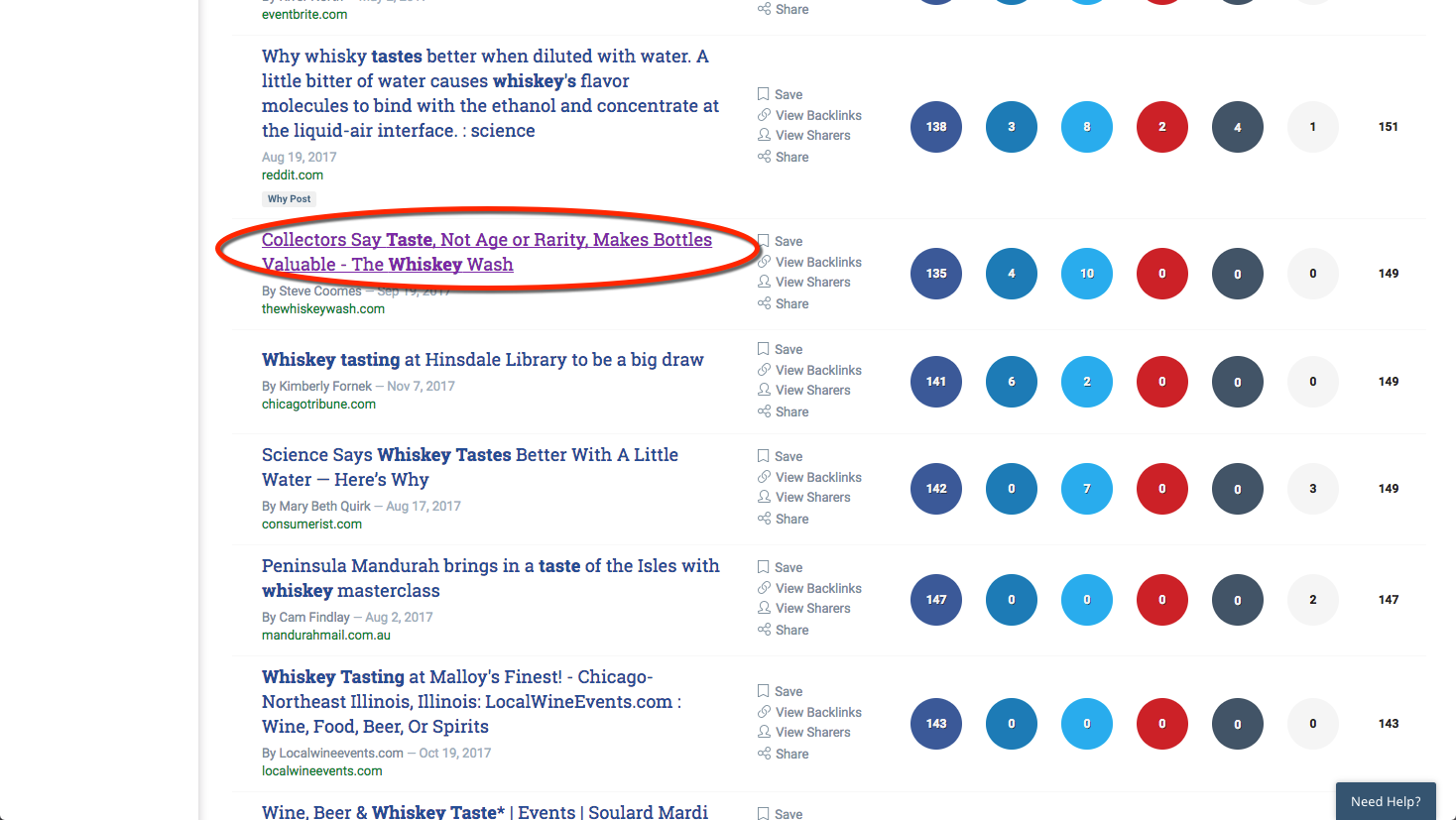View Backlinks for the reddit.com article

(809, 115)
